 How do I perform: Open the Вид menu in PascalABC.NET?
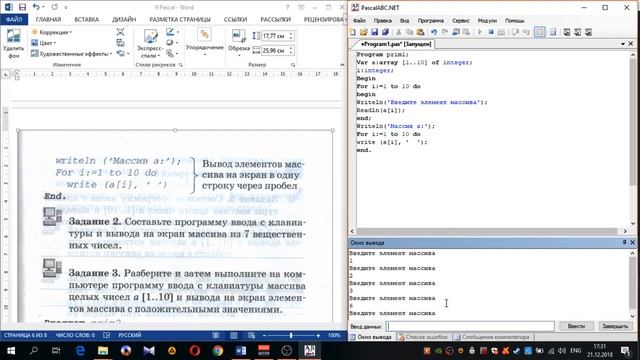coord(404,20)
